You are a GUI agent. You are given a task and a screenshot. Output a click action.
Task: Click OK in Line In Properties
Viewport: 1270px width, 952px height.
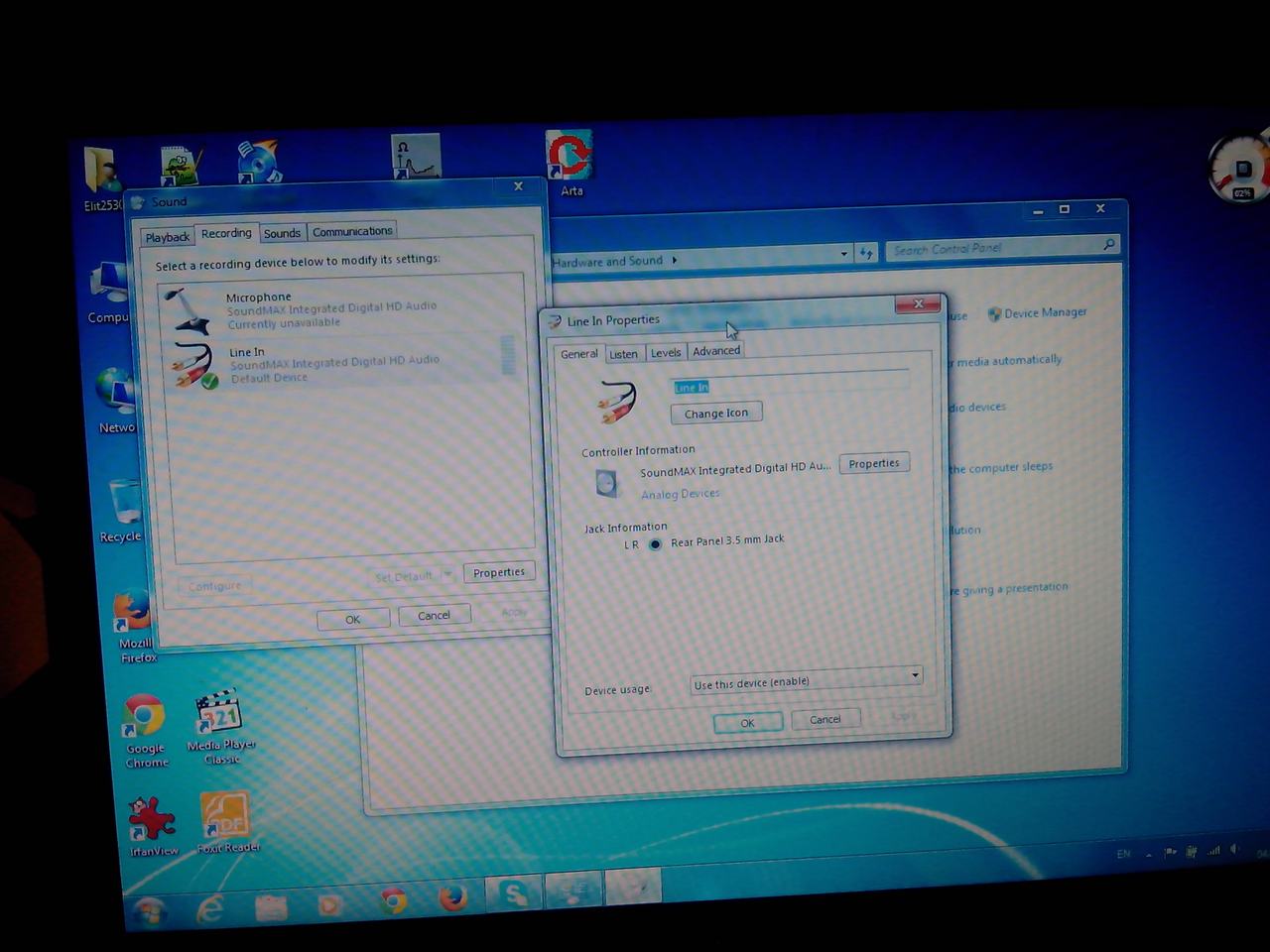(x=748, y=723)
